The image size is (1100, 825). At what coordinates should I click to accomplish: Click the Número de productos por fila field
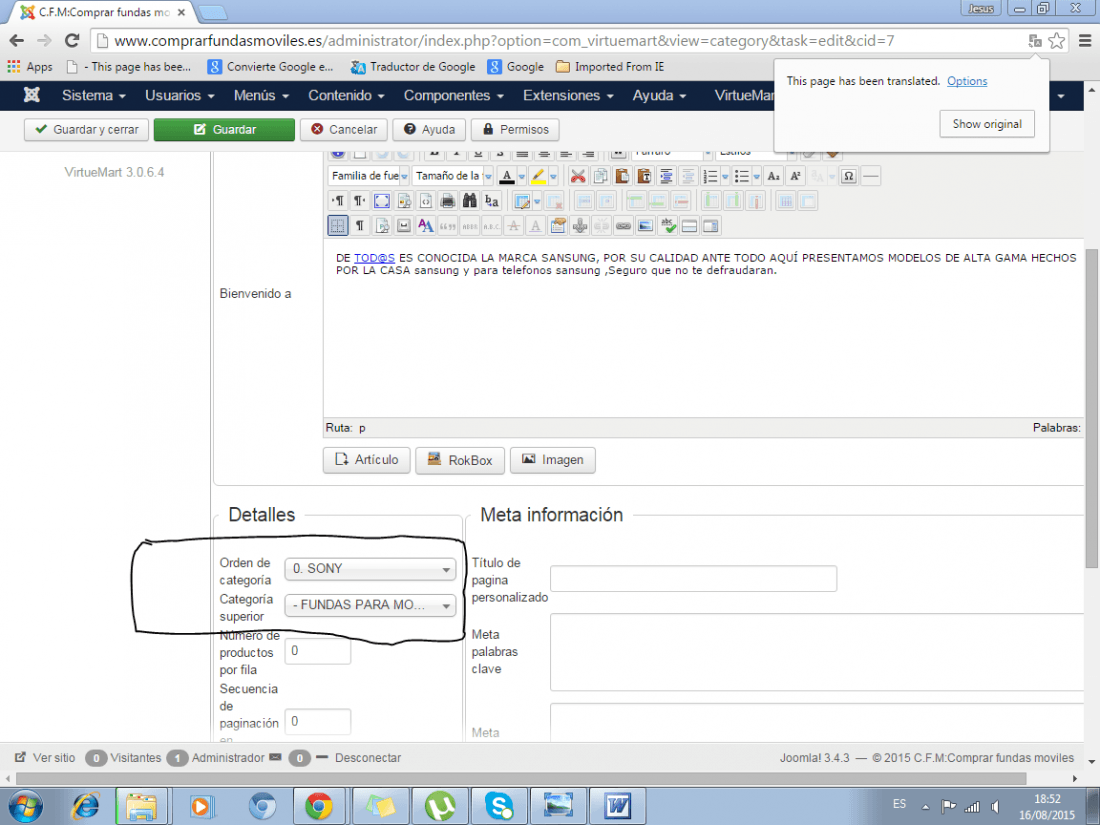(x=317, y=651)
